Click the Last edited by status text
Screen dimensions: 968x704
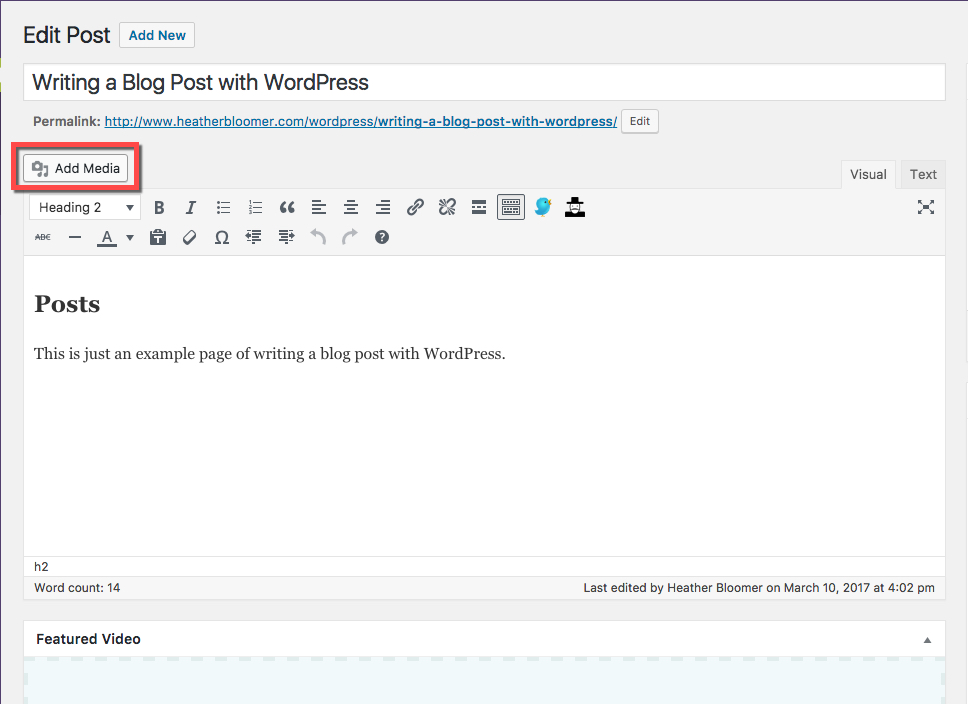[x=759, y=588]
